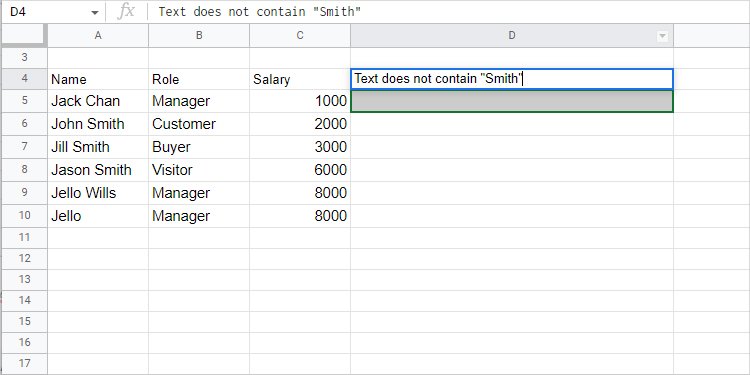
Task: Select the cell containing Visitor
Action: tap(199, 170)
